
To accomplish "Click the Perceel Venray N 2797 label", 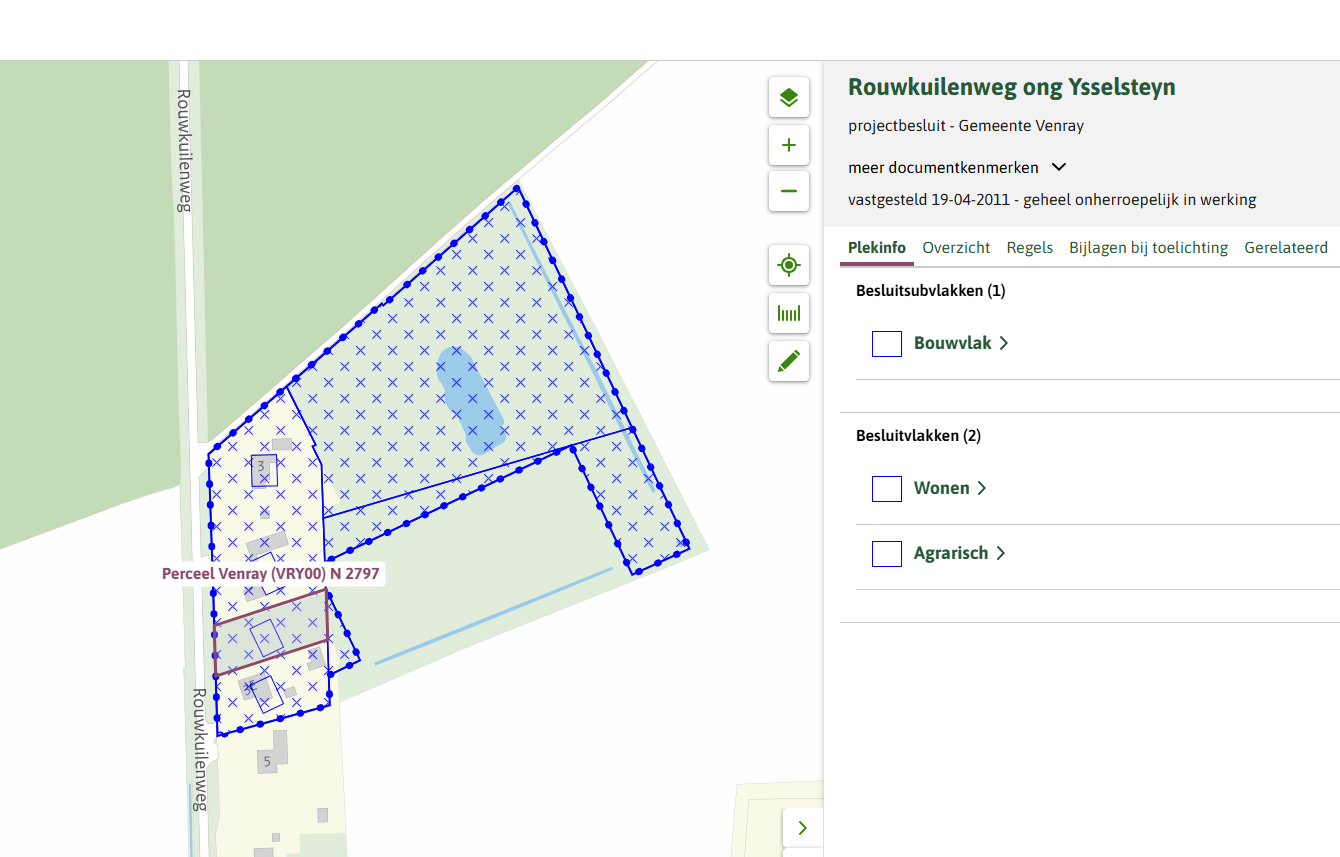I will click(270, 574).
